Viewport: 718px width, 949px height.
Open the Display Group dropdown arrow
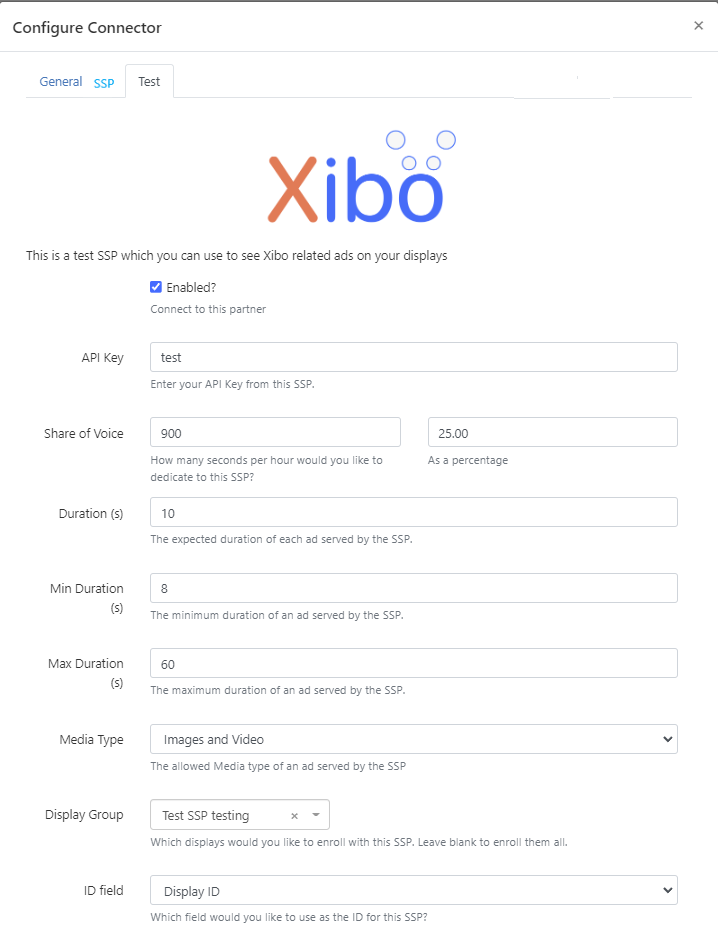316,815
